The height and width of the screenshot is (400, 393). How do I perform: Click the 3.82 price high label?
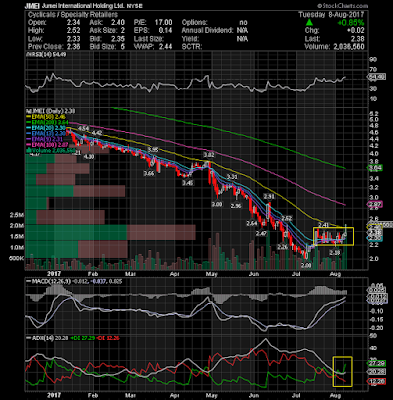209,155
